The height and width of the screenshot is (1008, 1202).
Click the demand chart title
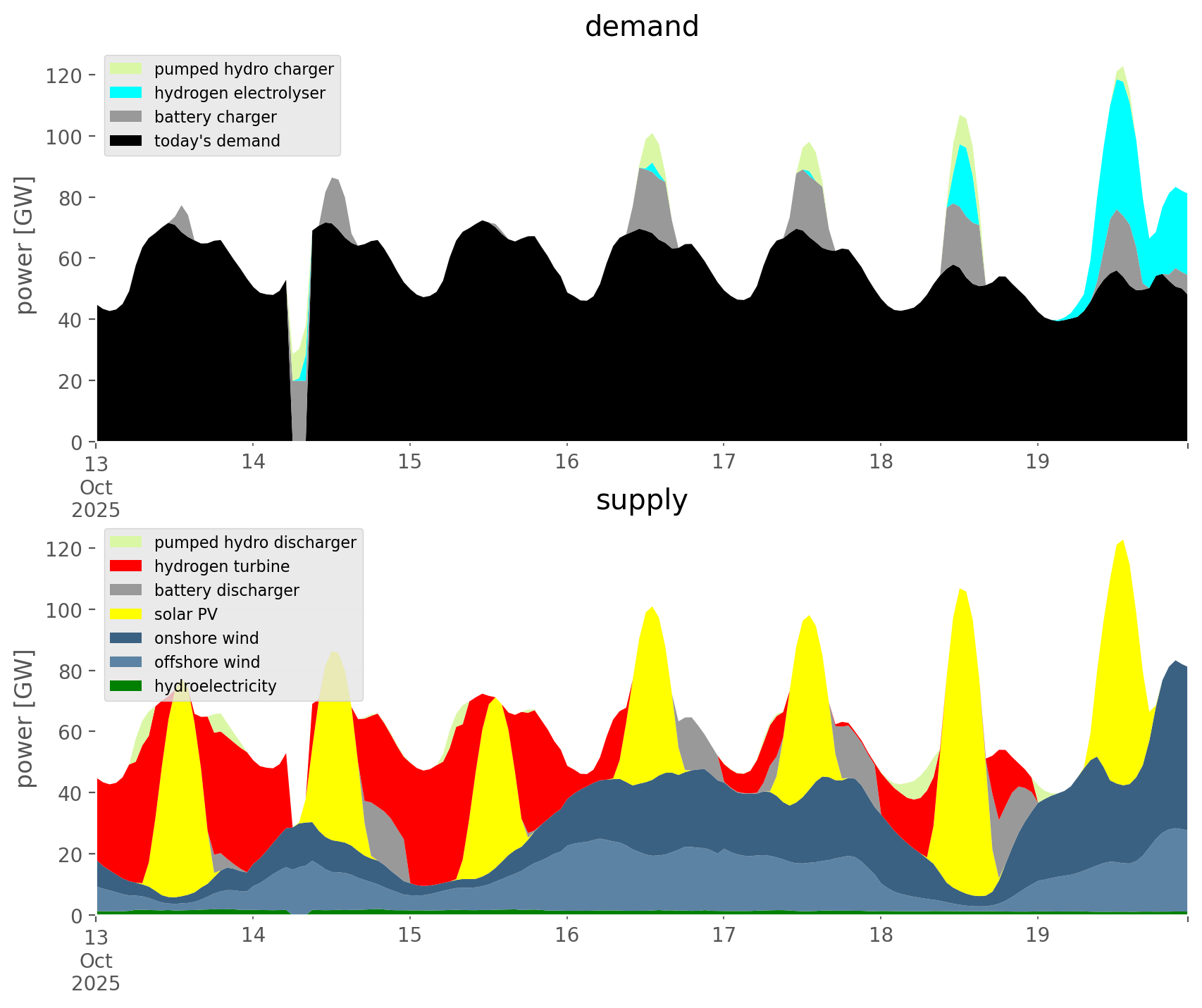641,27
